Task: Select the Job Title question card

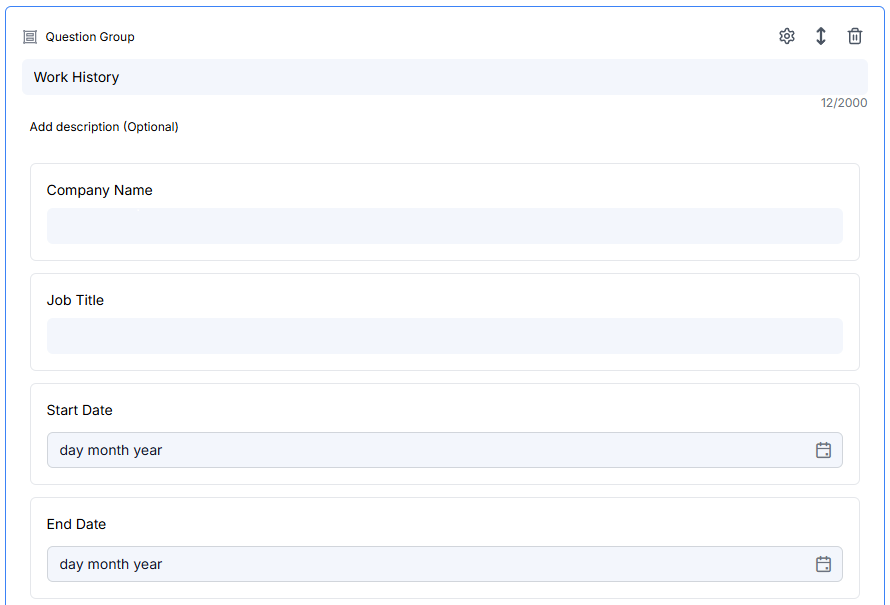Action: pos(445,321)
